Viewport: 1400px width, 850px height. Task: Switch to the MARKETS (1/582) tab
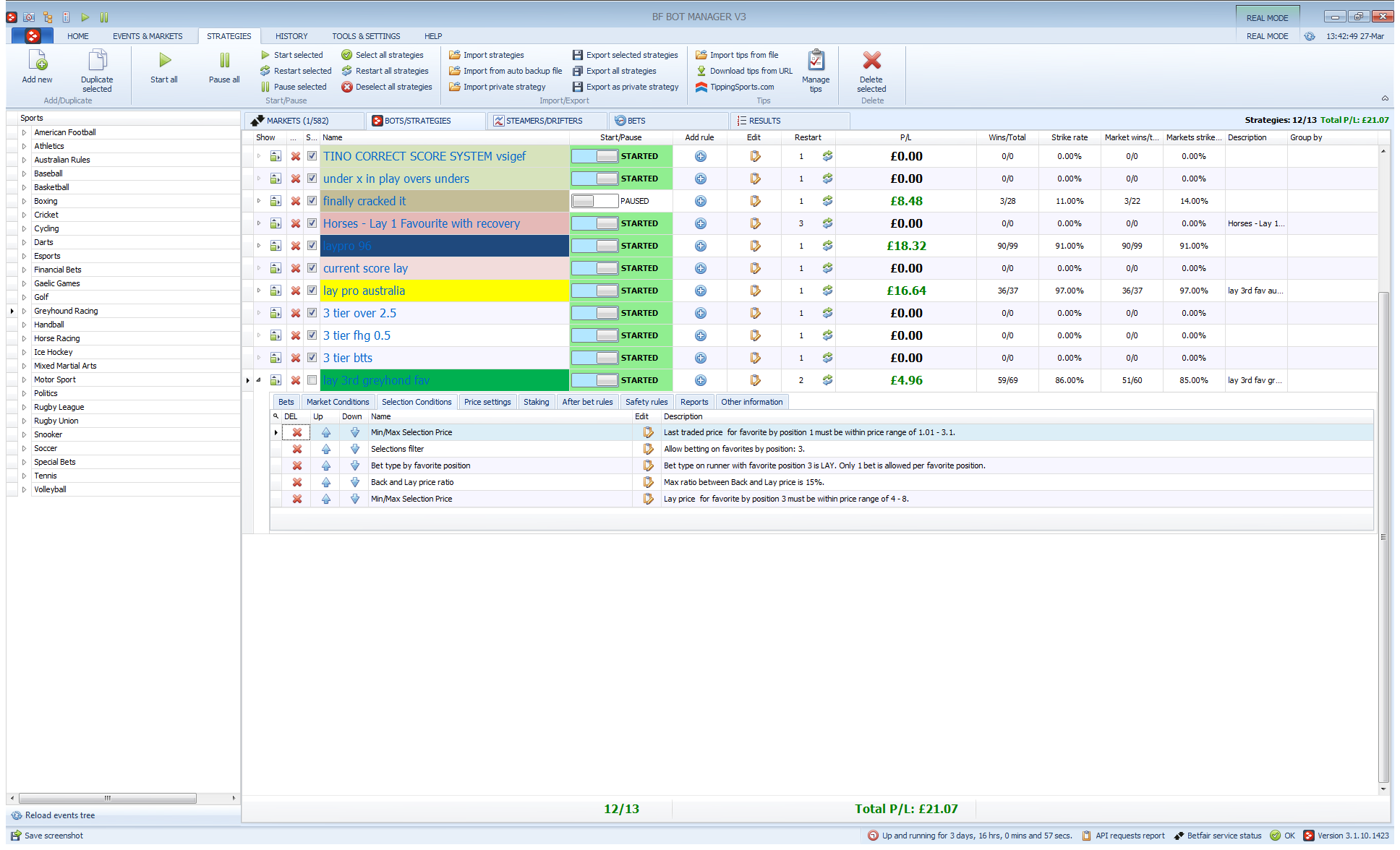[304, 121]
